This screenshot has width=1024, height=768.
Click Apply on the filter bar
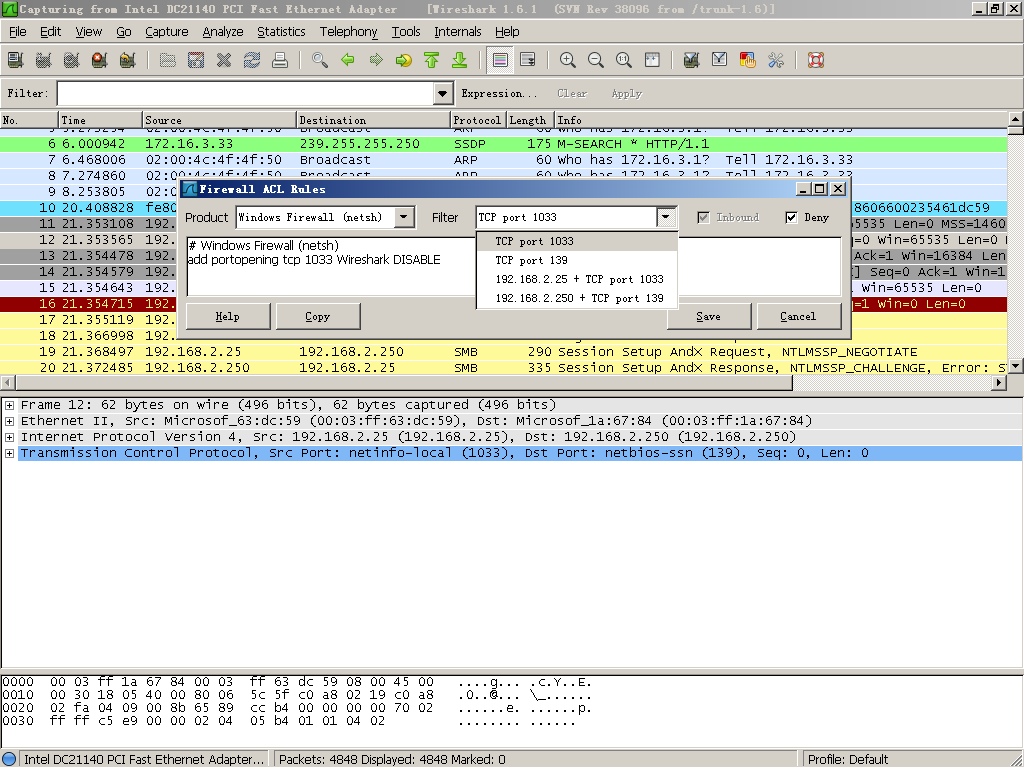[626, 93]
